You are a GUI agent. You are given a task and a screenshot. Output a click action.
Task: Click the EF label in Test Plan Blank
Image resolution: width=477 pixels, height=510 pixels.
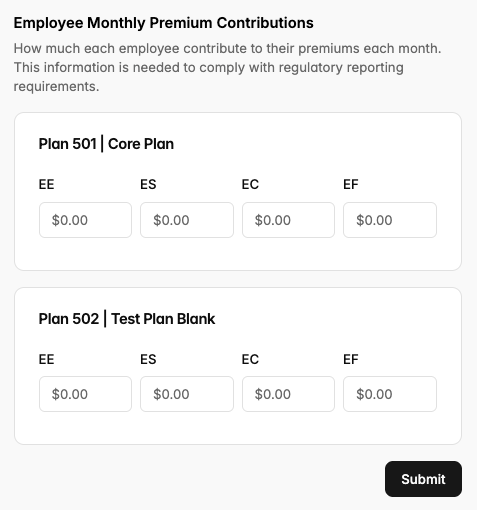click(351, 359)
